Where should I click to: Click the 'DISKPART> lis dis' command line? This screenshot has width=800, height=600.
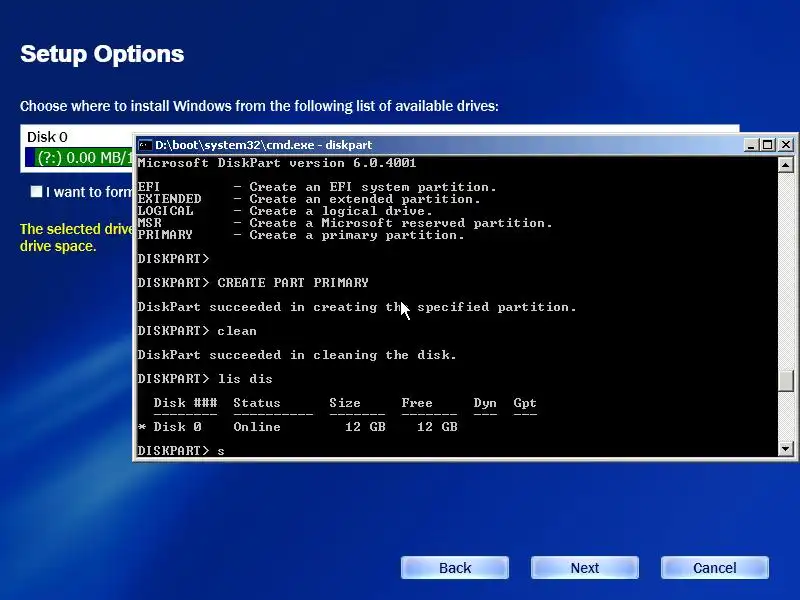click(x=205, y=379)
